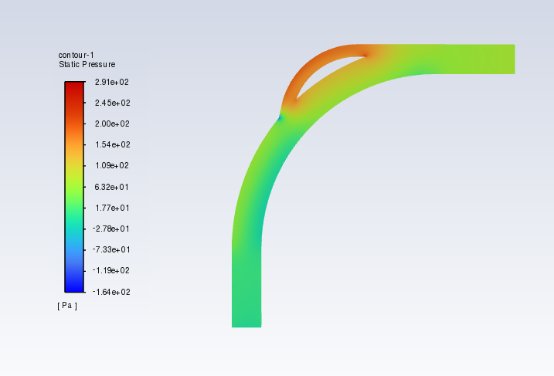Click the right end of horizontal pipe
Image resolution: width=554 pixels, height=376 pixels.
509,59
